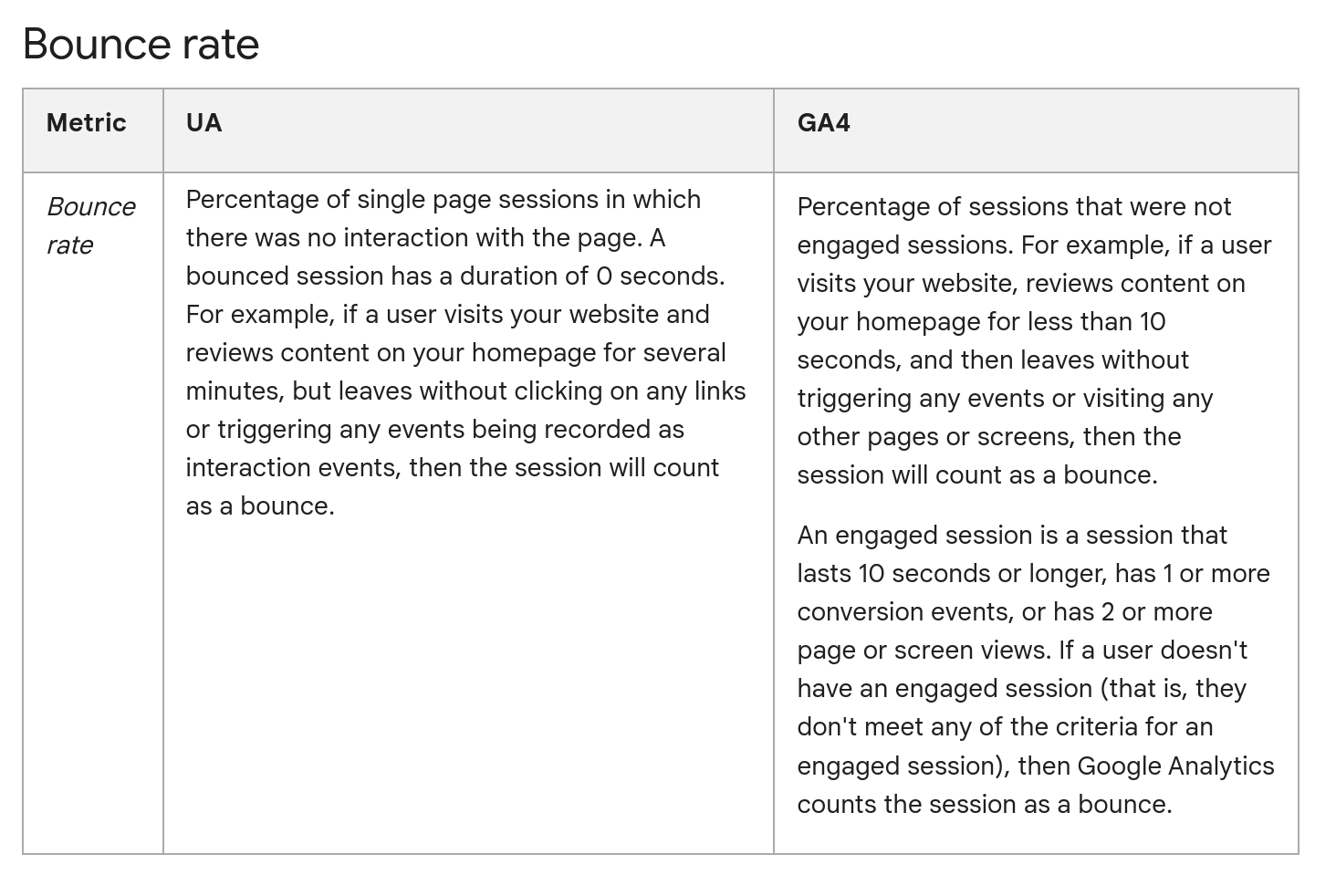Click the words 'as a bounce.' in UA cell
The height and width of the screenshot is (896, 1336).
point(260,505)
